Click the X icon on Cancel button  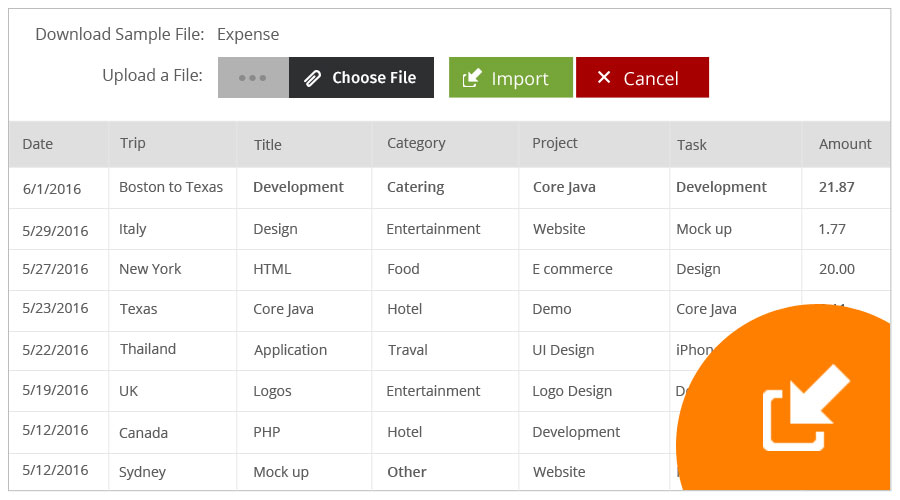coord(604,77)
